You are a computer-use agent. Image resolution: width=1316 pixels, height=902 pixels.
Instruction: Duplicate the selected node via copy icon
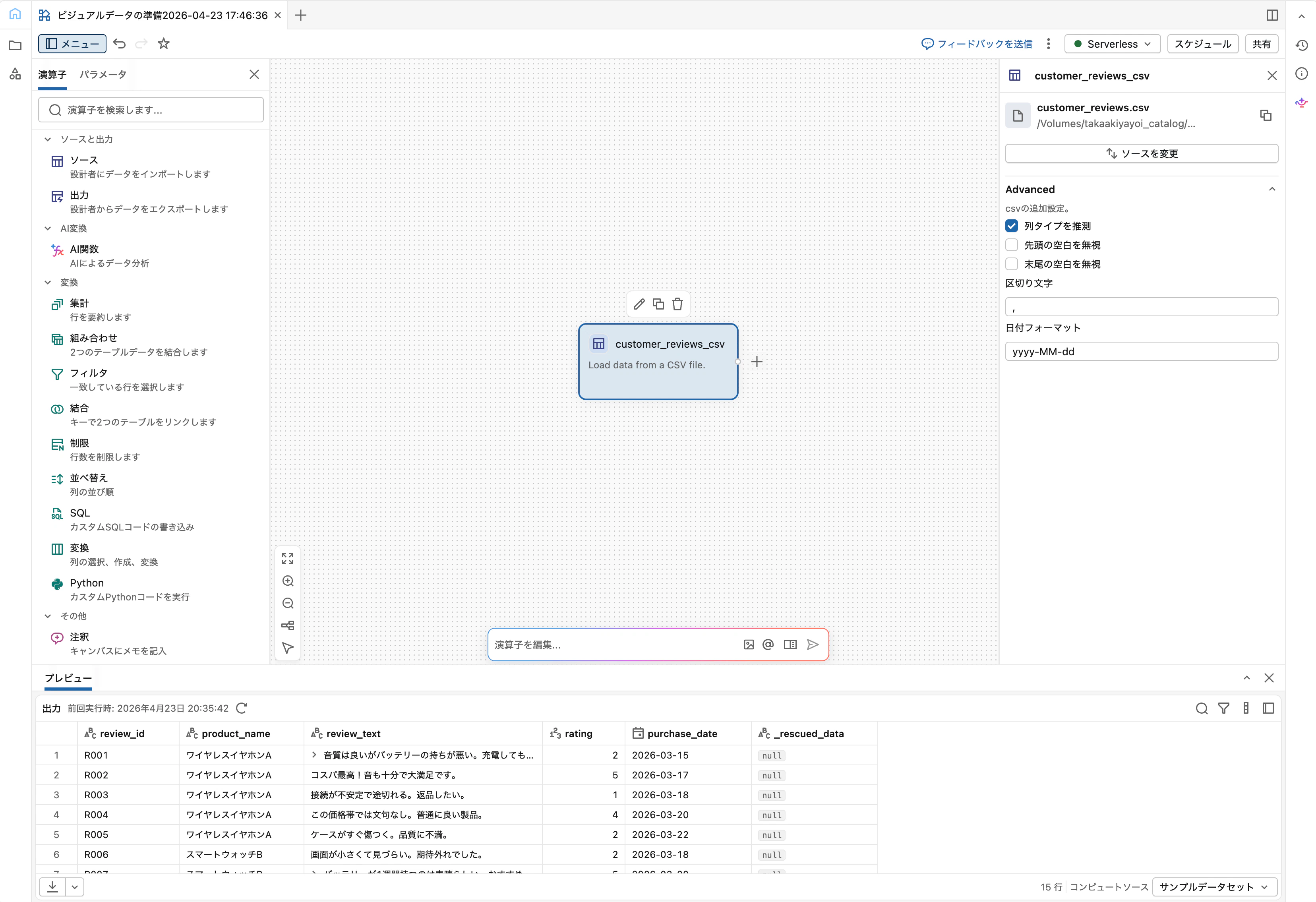pos(658,304)
